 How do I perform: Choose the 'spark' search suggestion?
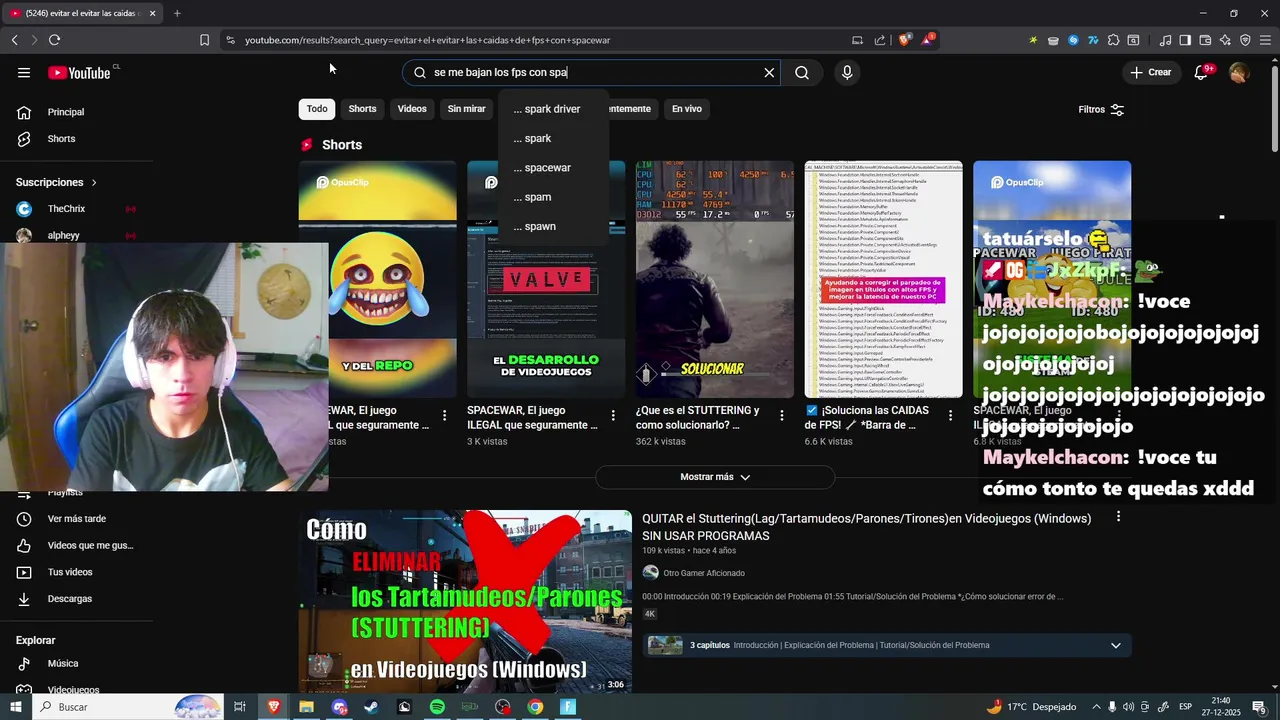point(553,138)
